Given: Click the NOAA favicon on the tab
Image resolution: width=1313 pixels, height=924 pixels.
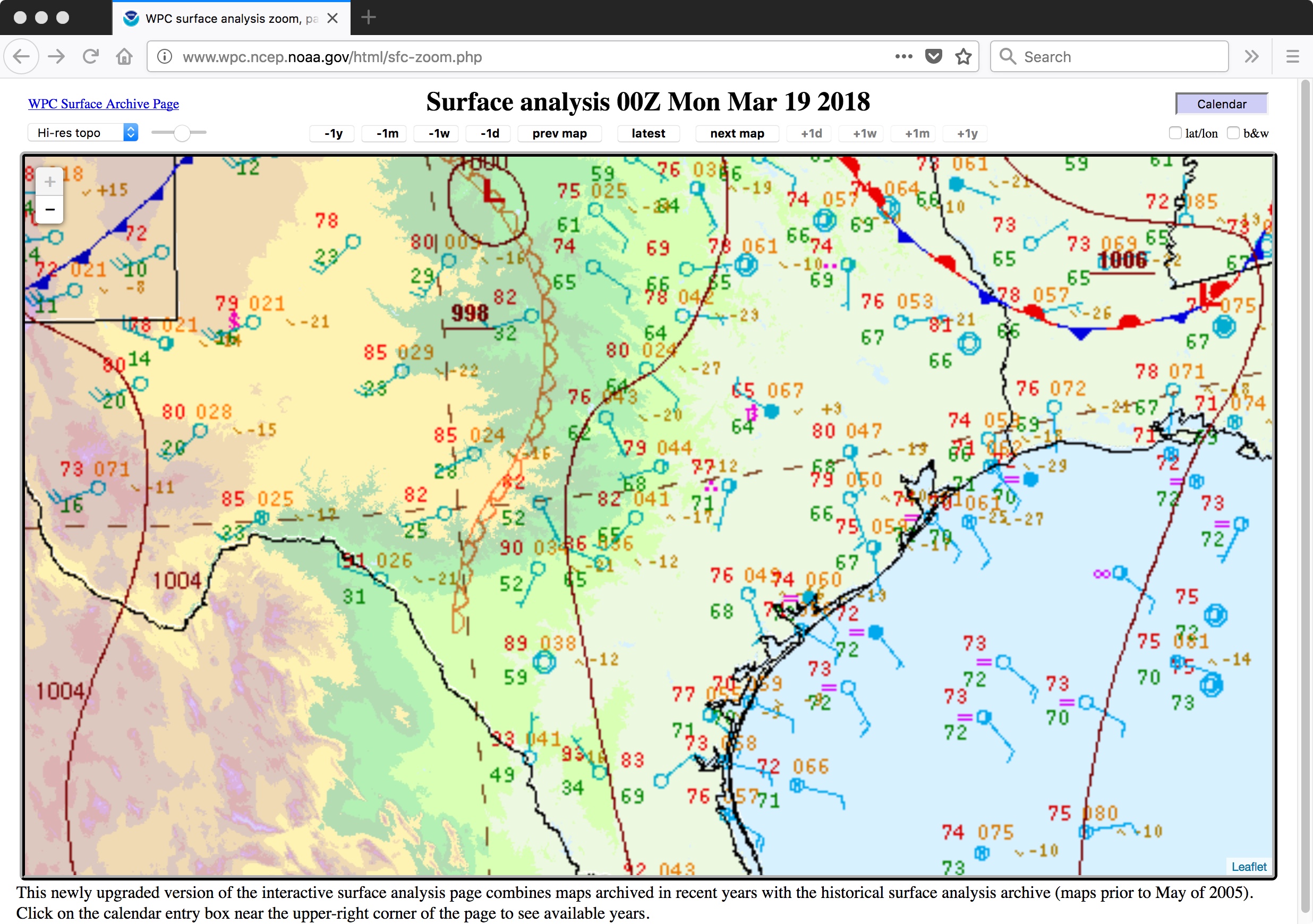Looking at the screenshot, I should [131, 18].
